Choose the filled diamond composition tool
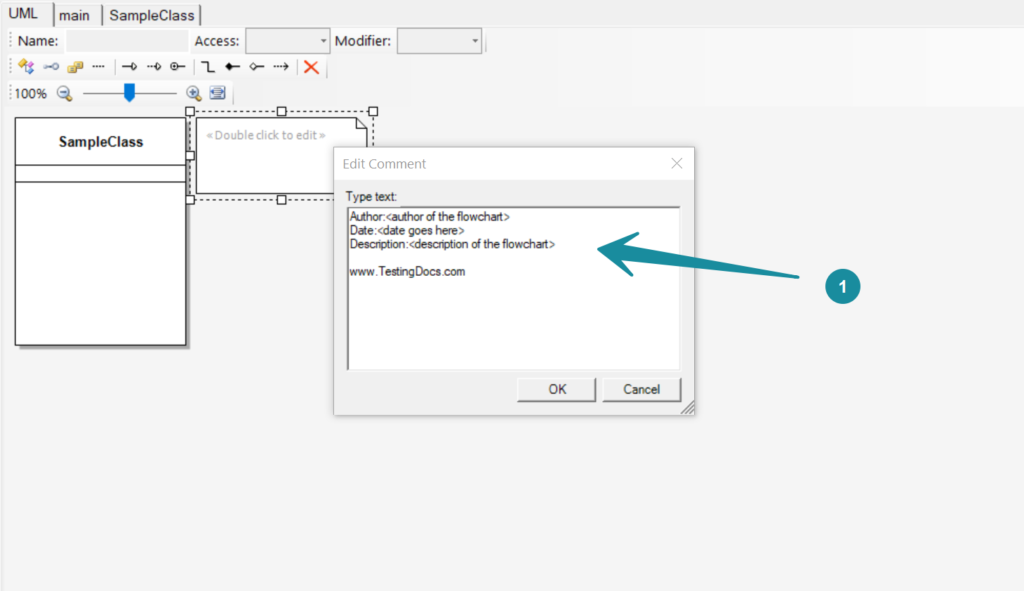 coord(232,67)
